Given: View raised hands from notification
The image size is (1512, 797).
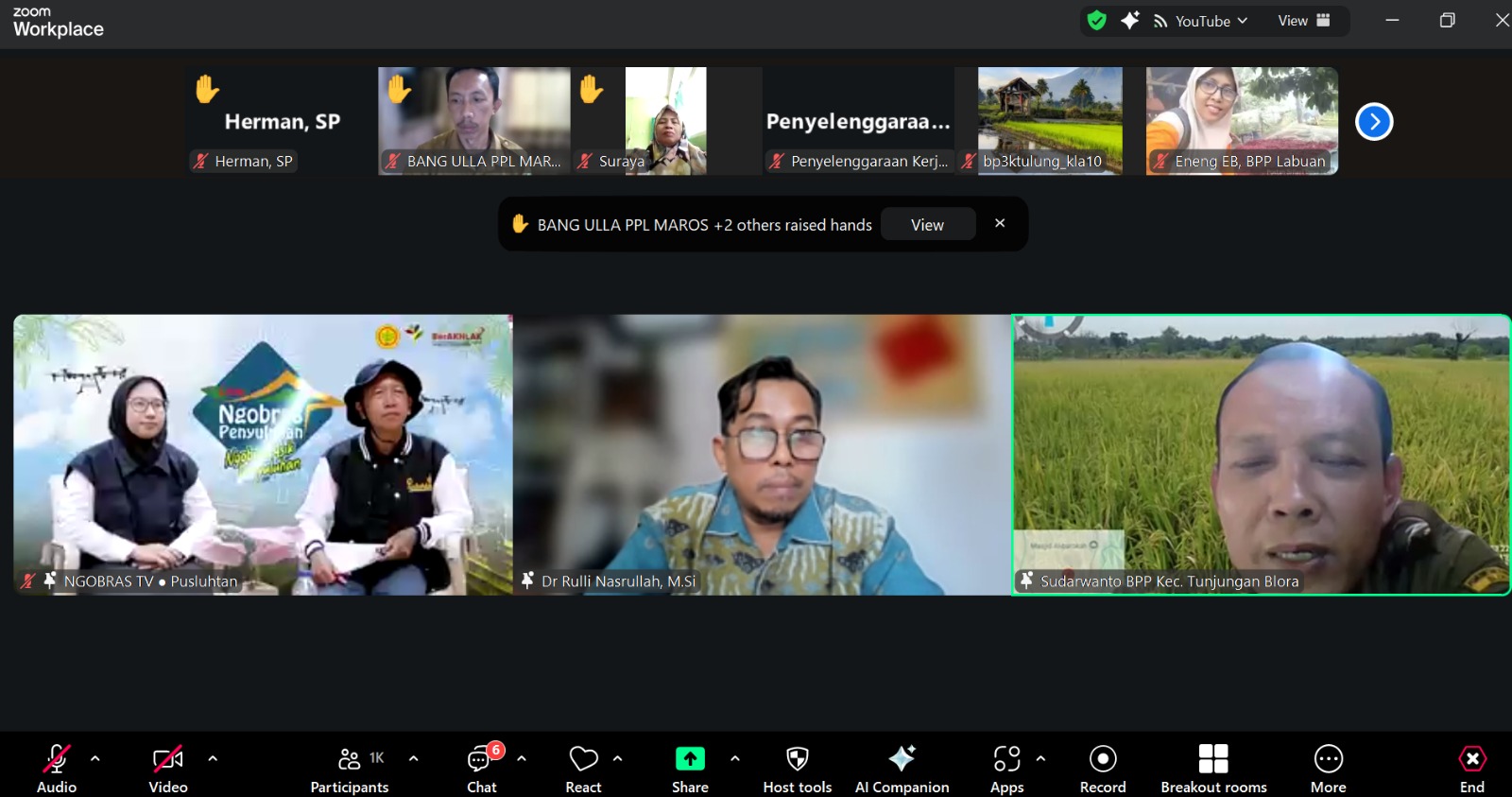Looking at the screenshot, I should pos(927,225).
